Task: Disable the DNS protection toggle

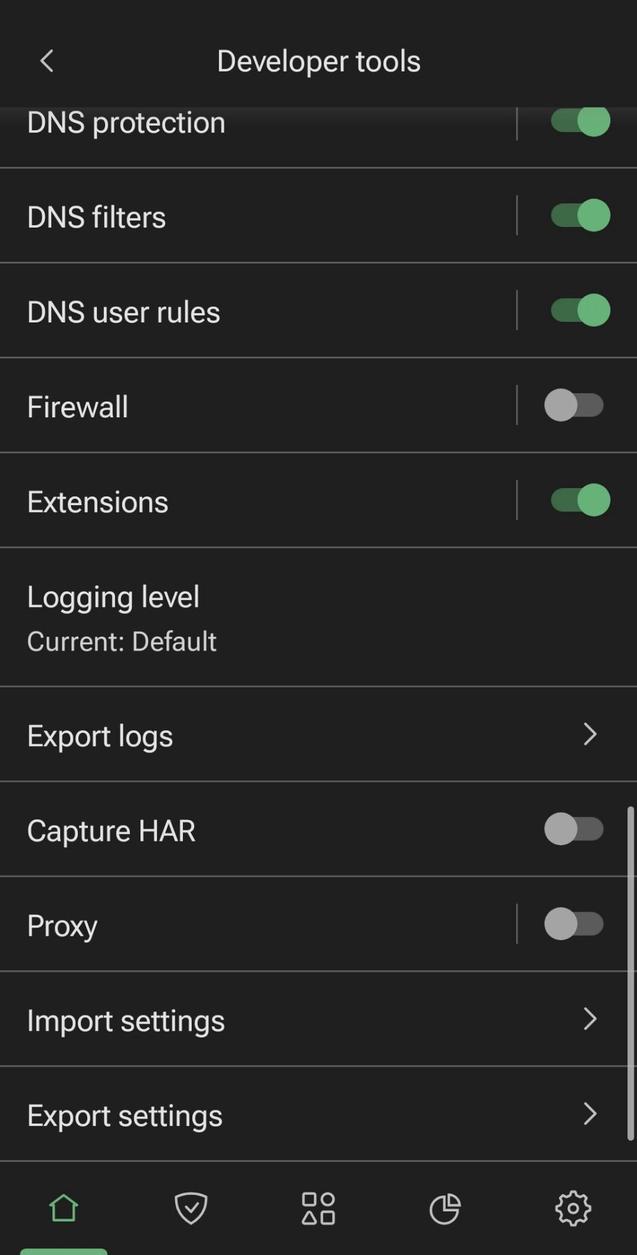Action: (x=579, y=120)
